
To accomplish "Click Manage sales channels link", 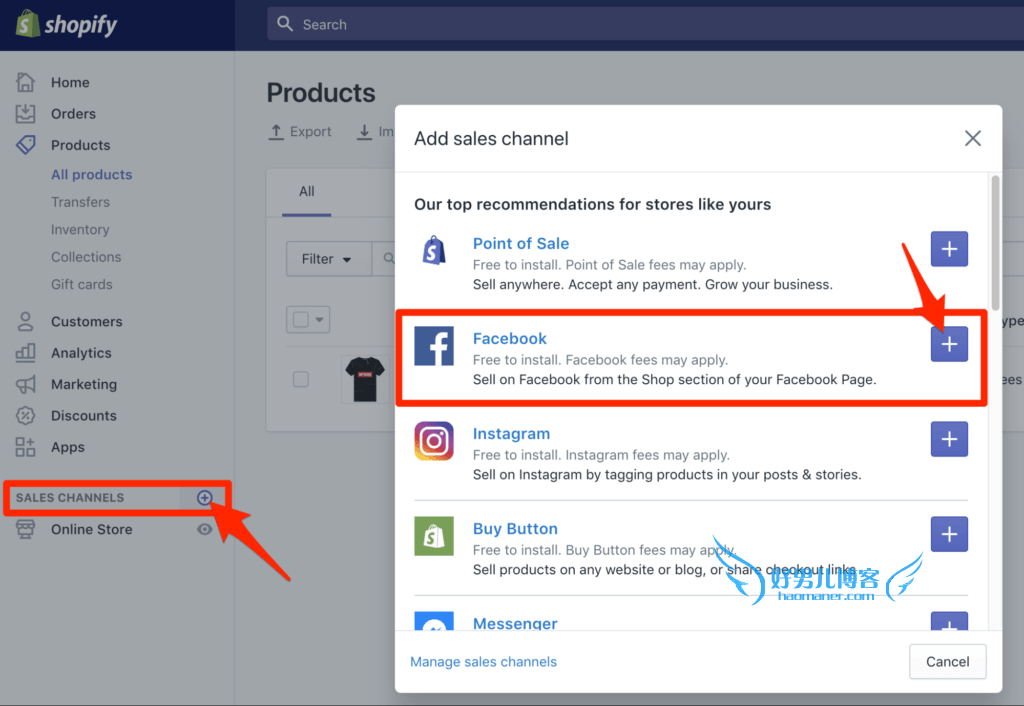I will [483, 662].
